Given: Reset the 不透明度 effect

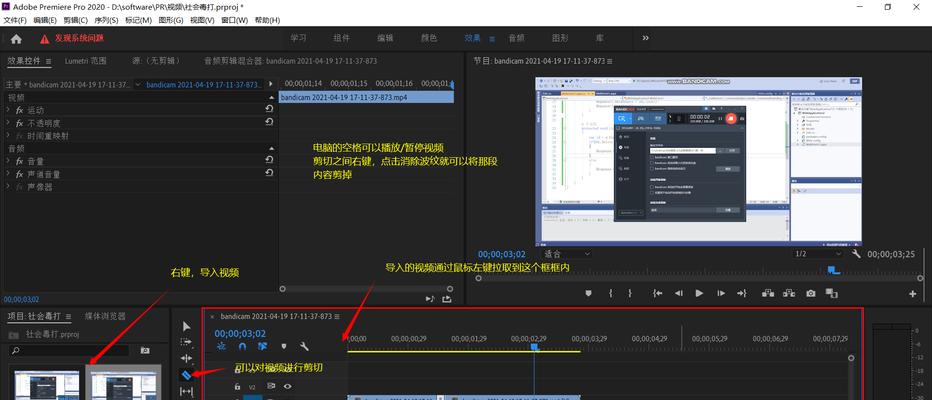Looking at the screenshot, I should 269,122.
